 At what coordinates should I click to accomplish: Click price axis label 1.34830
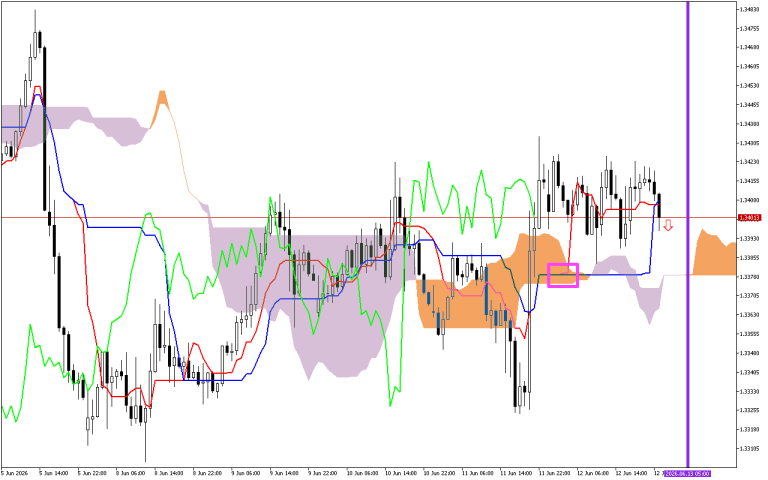tap(749, 9)
